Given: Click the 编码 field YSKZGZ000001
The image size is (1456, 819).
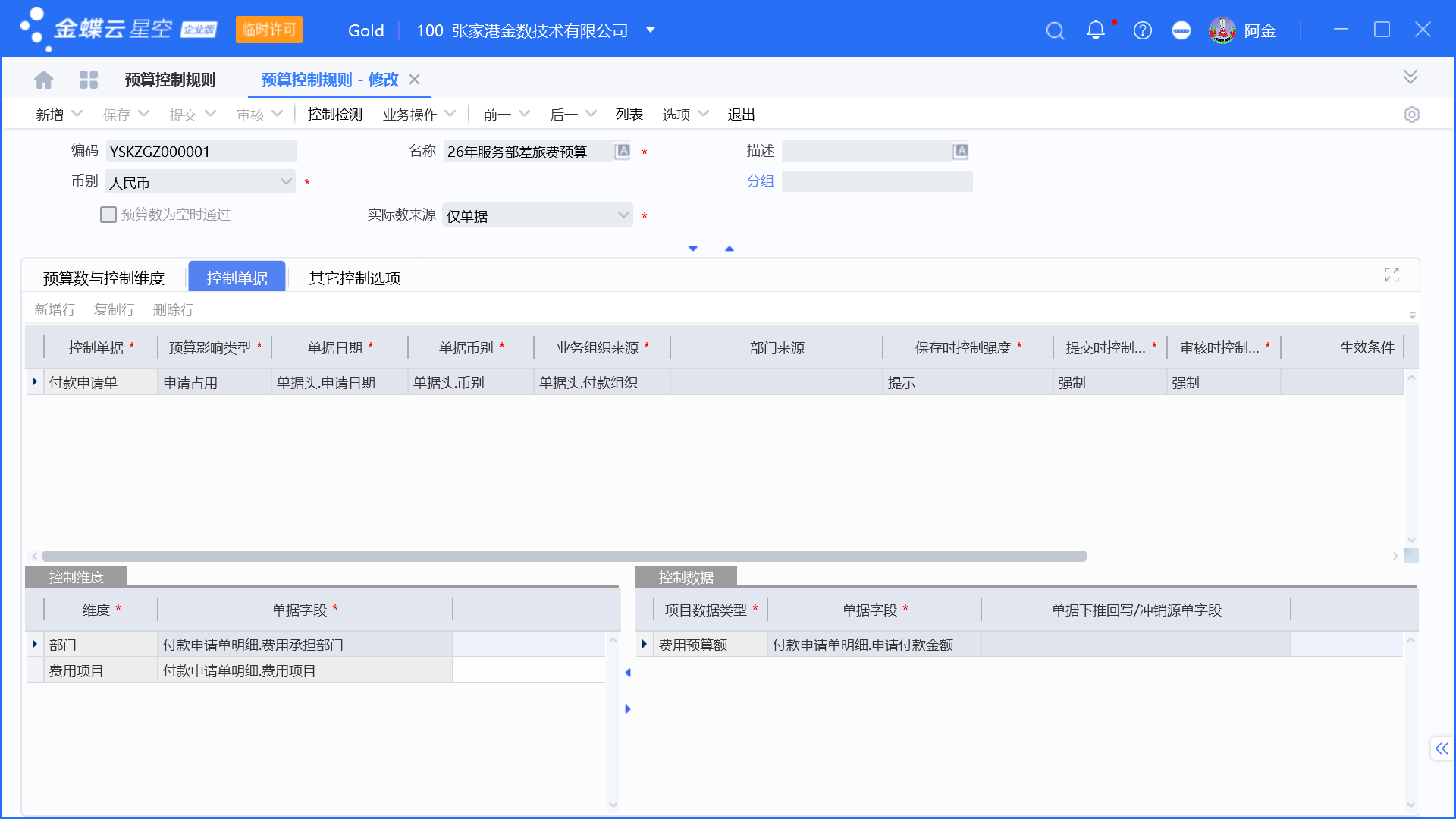Looking at the screenshot, I should (x=201, y=151).
